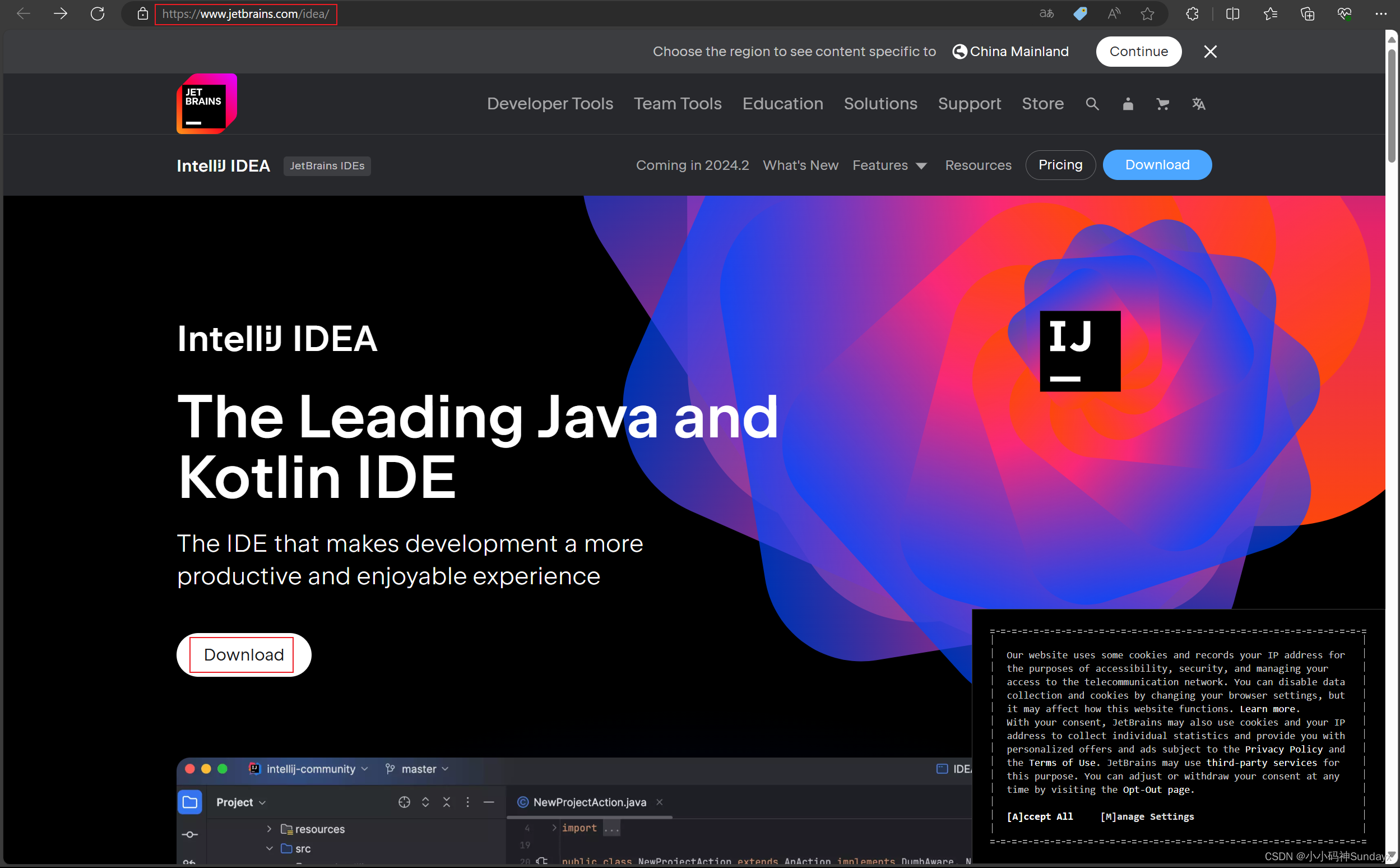The width and height of the screenshot is (1400, 868).
Task: Click the translate icon in address bar
Action: pyautogui.click(x=1046, y=14)
